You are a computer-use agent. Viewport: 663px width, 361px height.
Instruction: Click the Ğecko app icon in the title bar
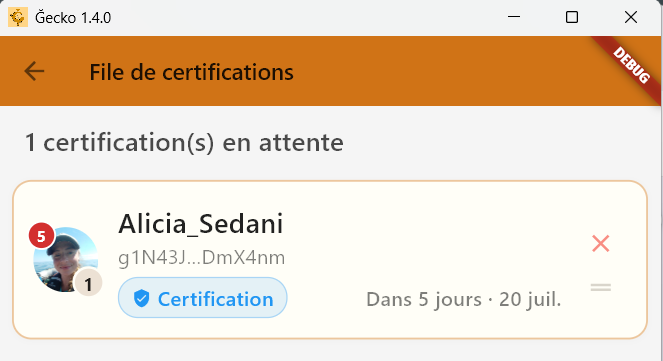tap(18, 17)
